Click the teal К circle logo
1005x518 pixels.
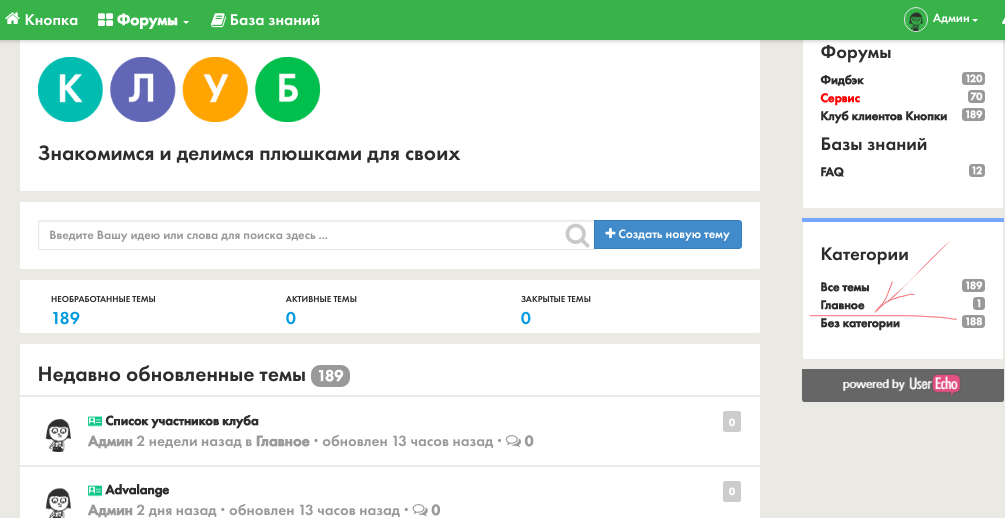click(x=70, y=90)
